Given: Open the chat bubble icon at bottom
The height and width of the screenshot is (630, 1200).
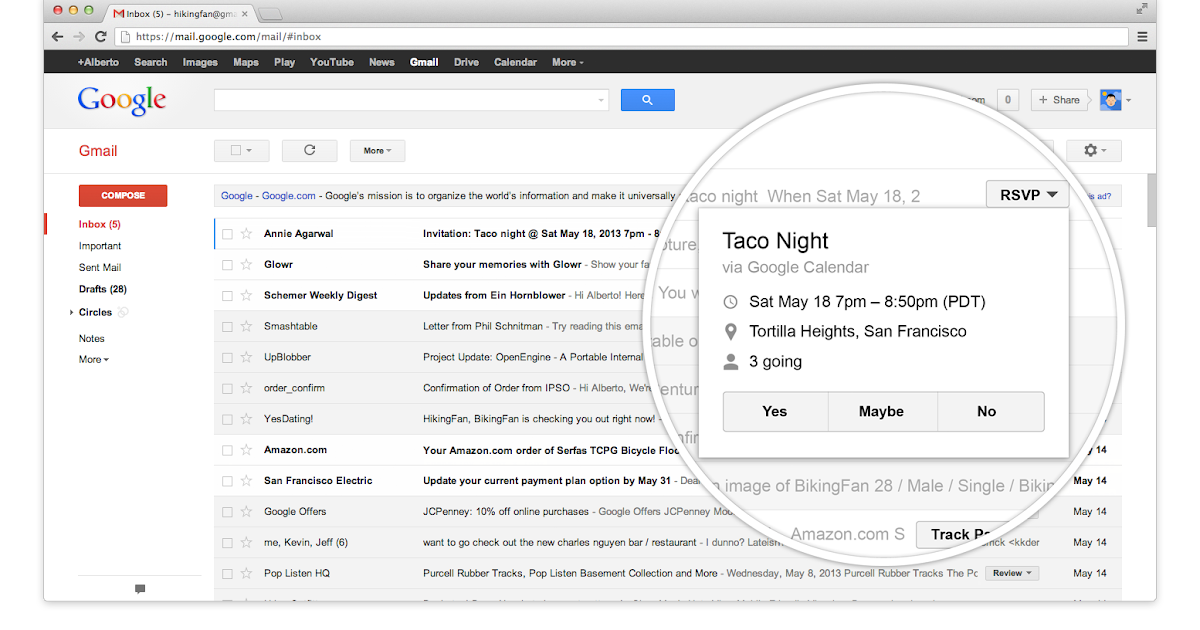Looking at the screenshot, I should [140, 589].
